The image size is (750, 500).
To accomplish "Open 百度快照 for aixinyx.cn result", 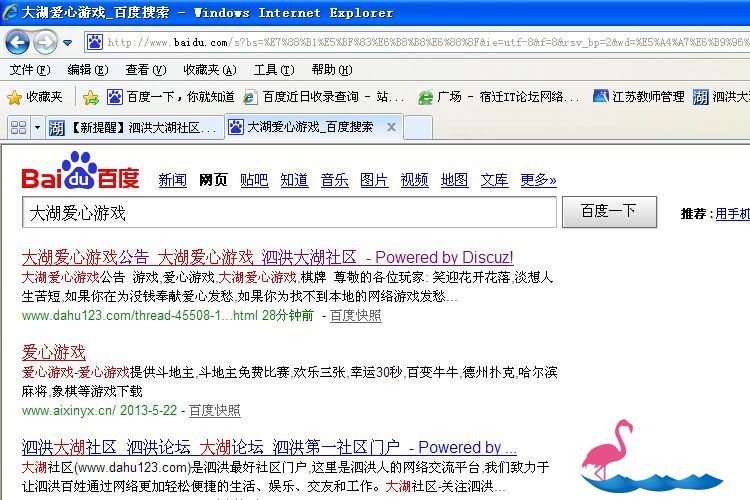I will pos(214,411).
